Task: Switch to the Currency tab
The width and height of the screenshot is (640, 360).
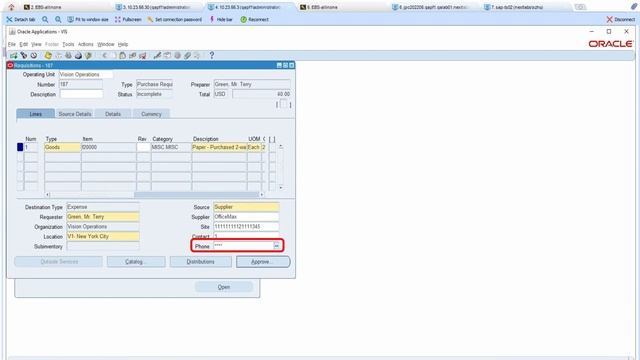Action: click(151, 114)
